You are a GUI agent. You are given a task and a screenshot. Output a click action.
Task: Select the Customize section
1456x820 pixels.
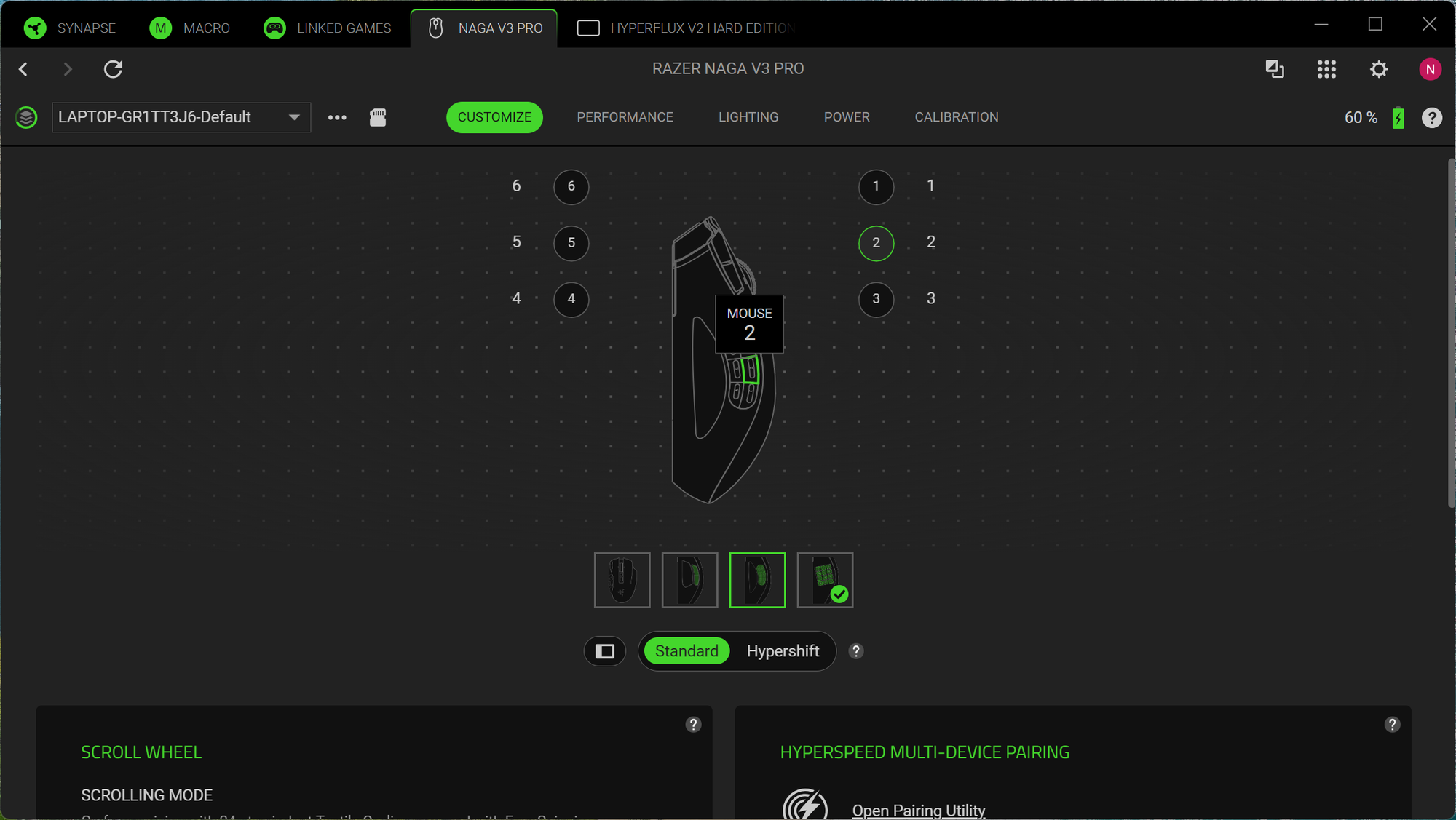tap(494, 117)
